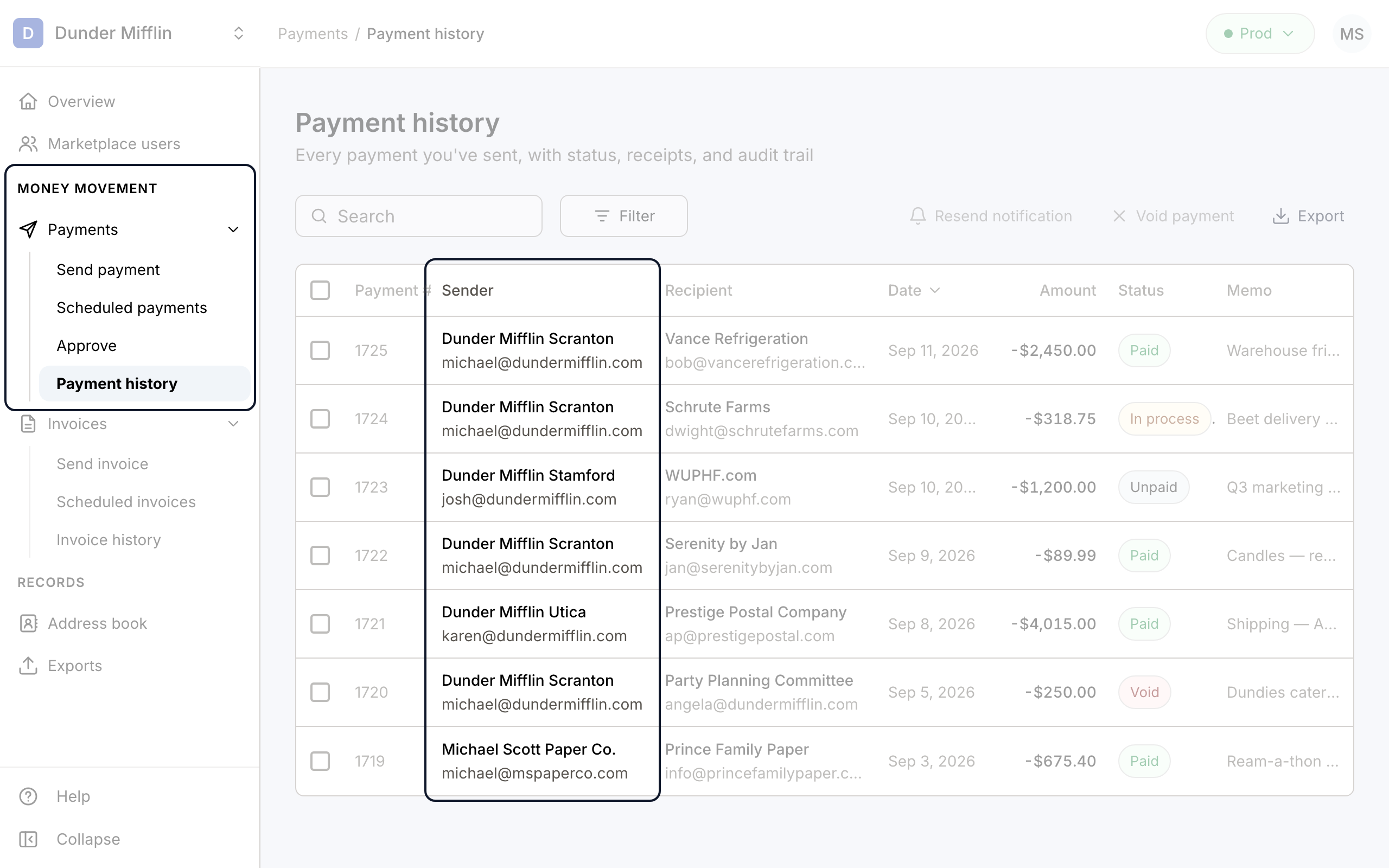Viewport: 1389px width, 868px height.
Task: Click recipient Party Planning Committee
Action: 759,680
